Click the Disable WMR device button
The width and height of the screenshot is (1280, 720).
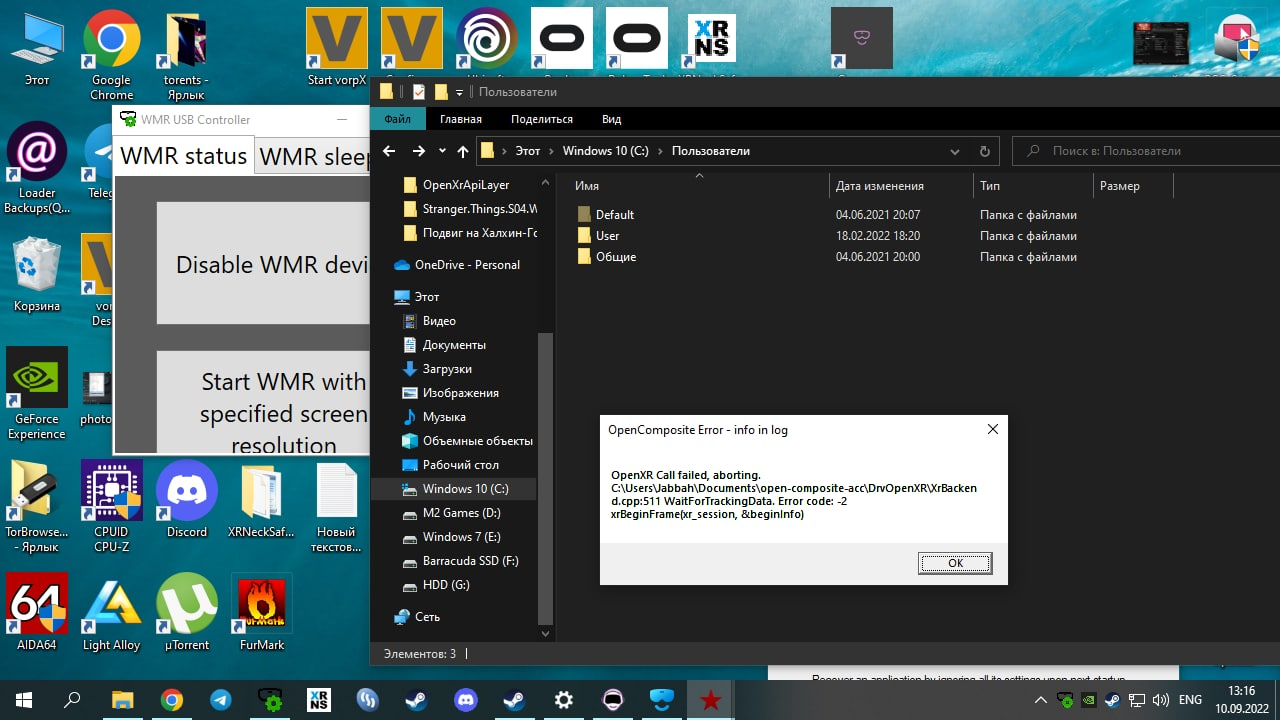[x=265, y=264]
